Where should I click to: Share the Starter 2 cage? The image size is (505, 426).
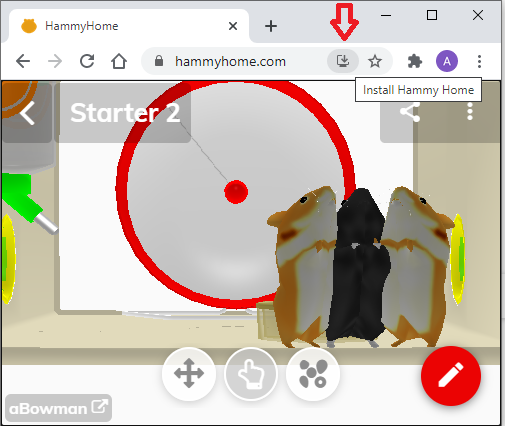[x=410, y=112]
